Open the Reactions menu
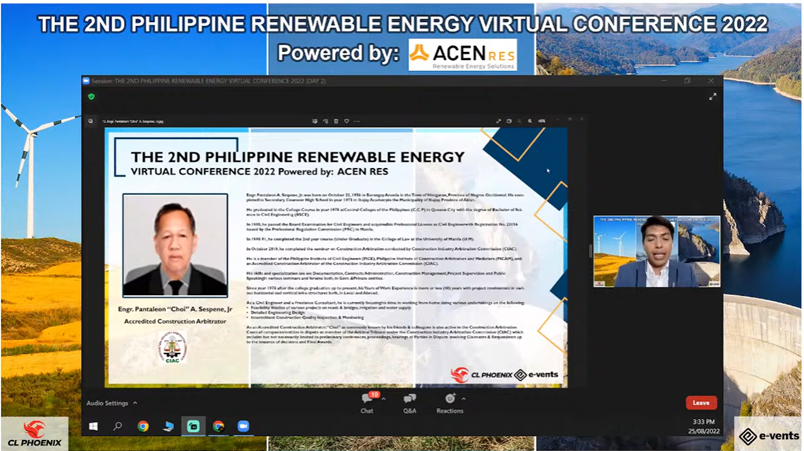Image resolution: width=804 pixels, height=451 pixels. (x=450, y=403)
